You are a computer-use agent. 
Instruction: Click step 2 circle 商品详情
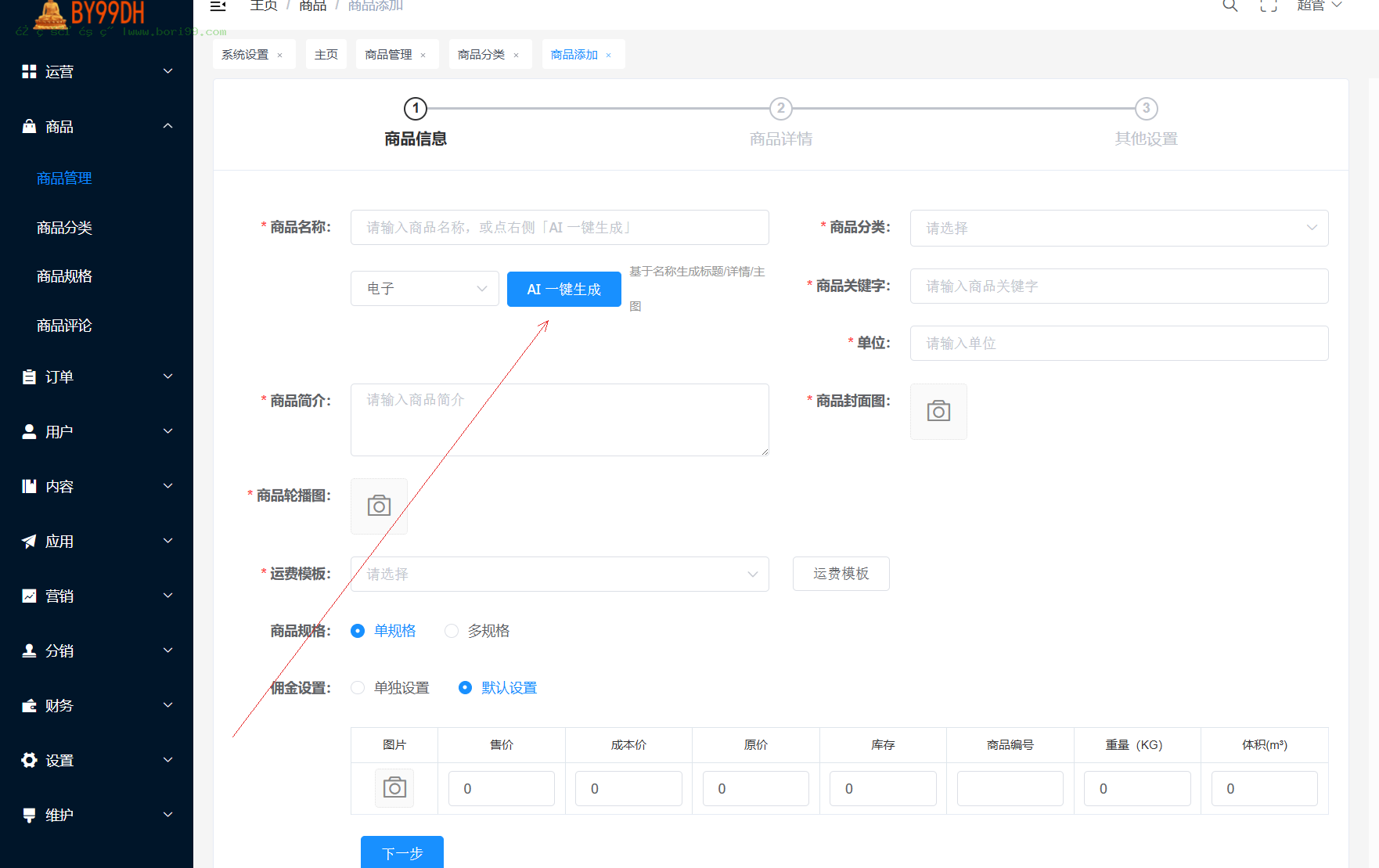[781, 108]
